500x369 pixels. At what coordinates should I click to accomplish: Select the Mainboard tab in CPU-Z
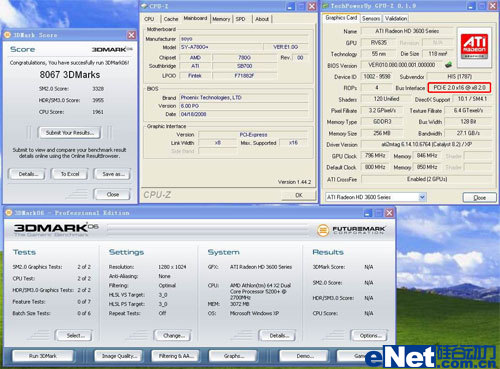coord(195,18)
